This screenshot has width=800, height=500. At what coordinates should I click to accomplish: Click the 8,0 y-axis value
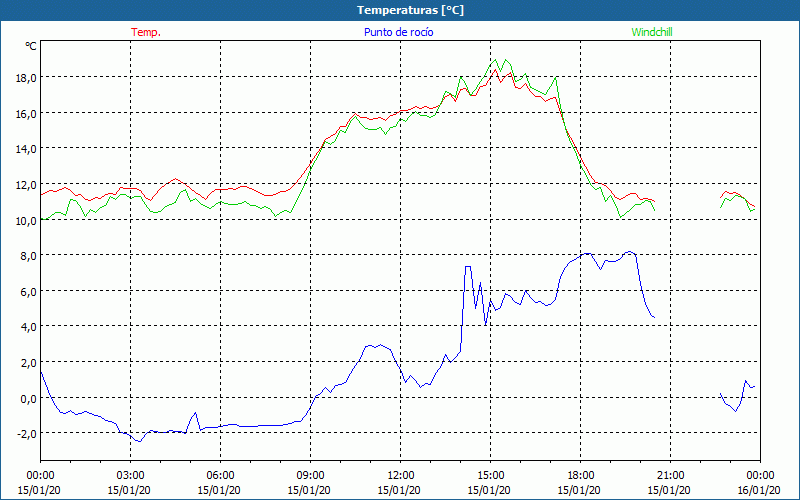(29, 256)
